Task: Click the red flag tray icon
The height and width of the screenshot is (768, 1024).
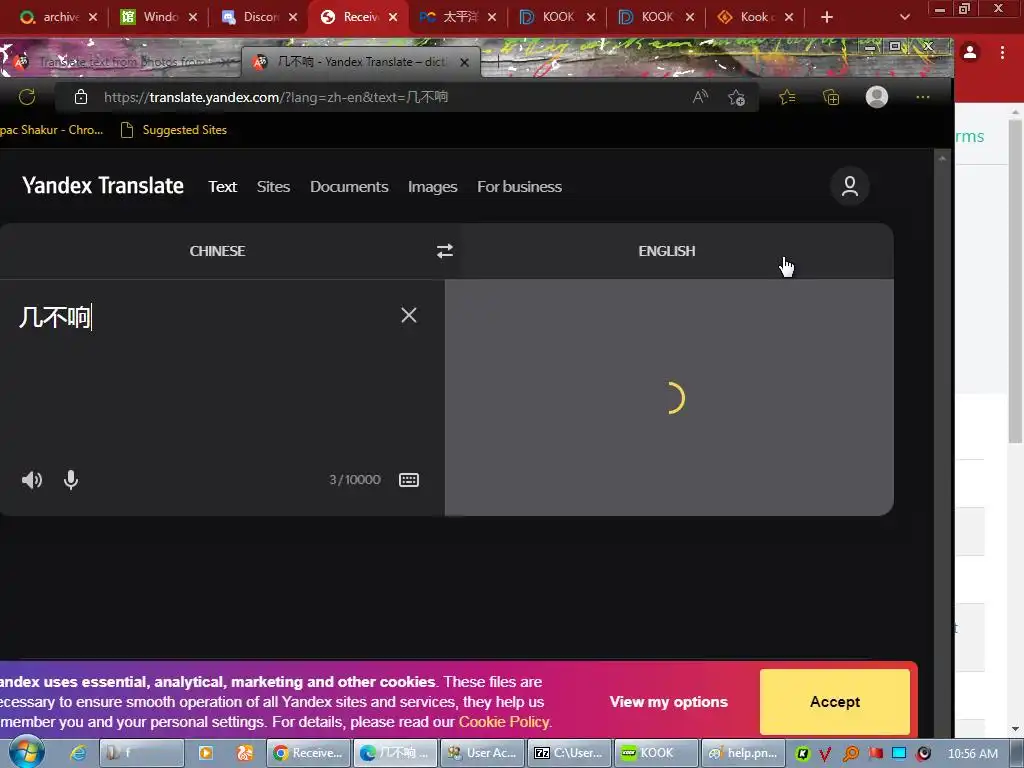Action: 875,754
